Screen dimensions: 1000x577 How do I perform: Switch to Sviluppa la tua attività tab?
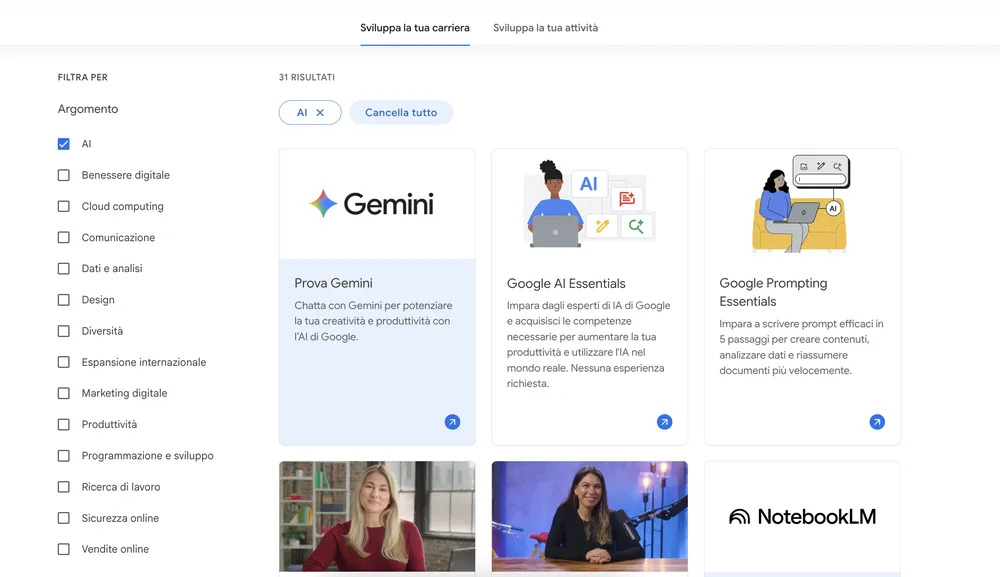[545, 28]
